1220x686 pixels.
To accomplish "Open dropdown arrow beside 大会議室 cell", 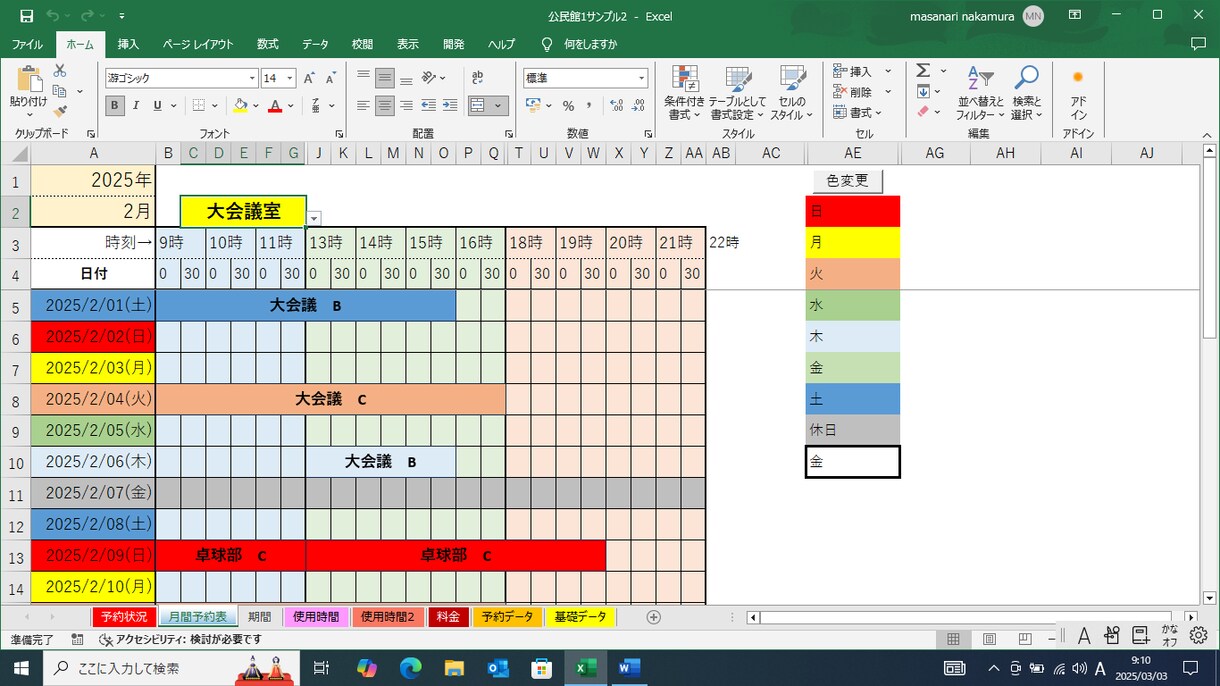I will click(314, 218).
